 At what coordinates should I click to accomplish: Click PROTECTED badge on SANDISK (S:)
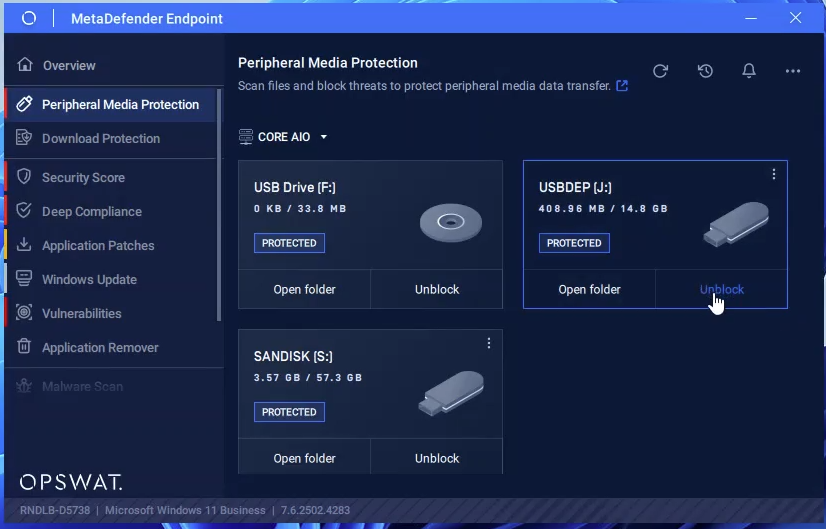(289, 412)
